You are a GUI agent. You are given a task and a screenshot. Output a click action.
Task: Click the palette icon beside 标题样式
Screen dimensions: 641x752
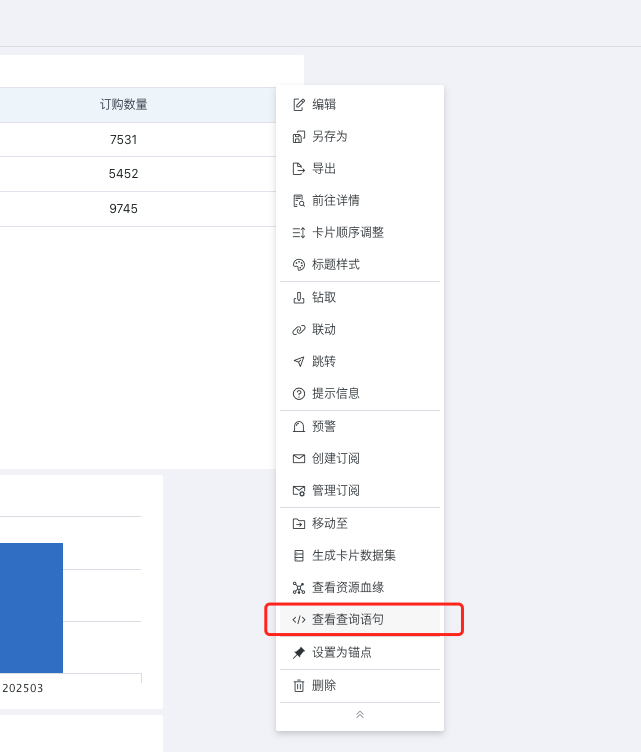tap(299, 265)
